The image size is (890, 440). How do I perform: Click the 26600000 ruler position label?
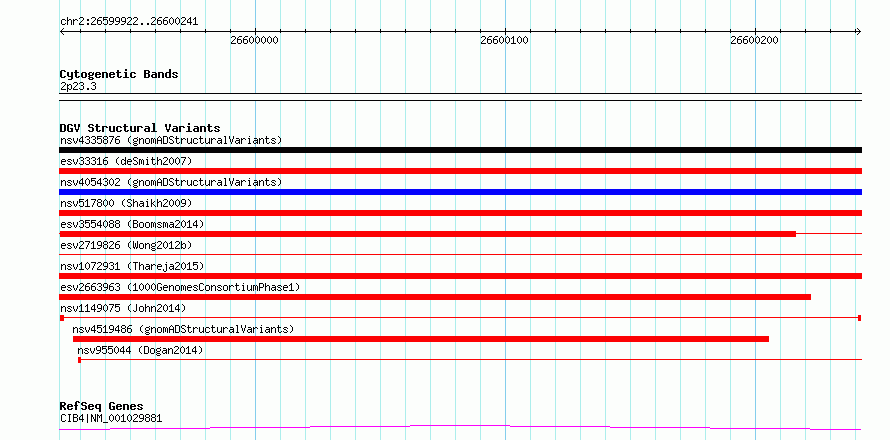(254, 41)
